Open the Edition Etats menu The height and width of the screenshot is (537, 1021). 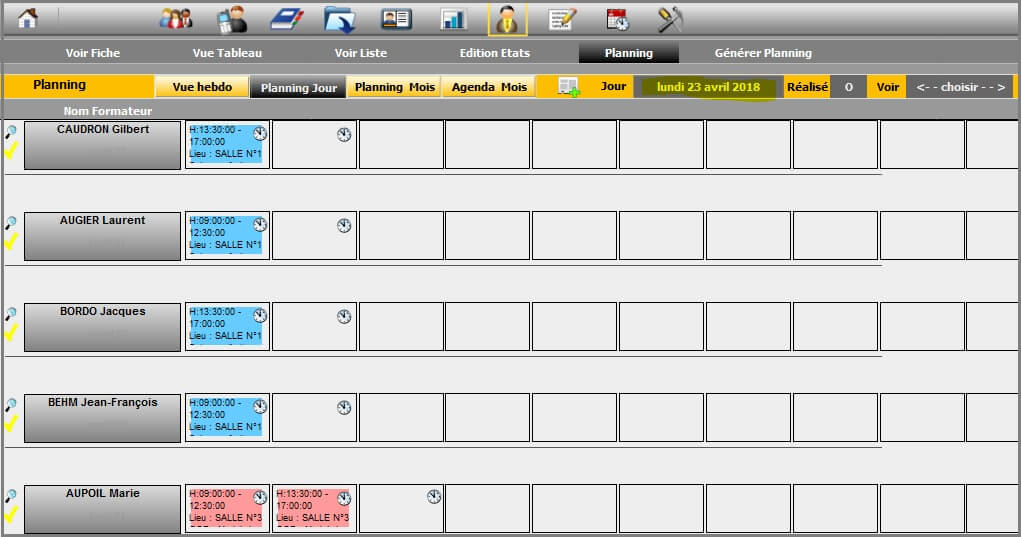[495, 53]
